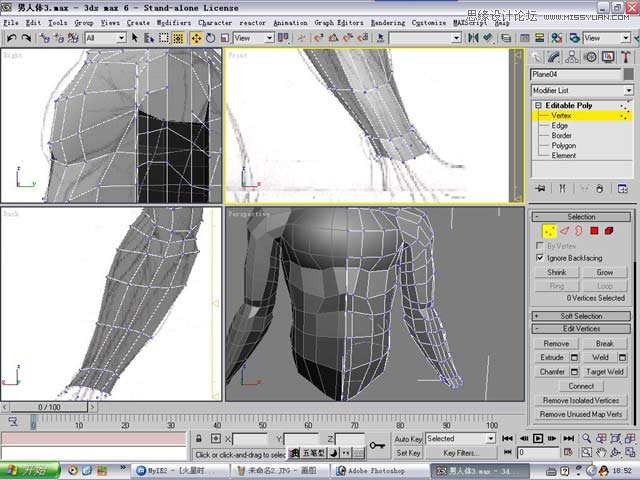Click Remove Isolated Vertices button
640x480 pixels.
(581, 400)
